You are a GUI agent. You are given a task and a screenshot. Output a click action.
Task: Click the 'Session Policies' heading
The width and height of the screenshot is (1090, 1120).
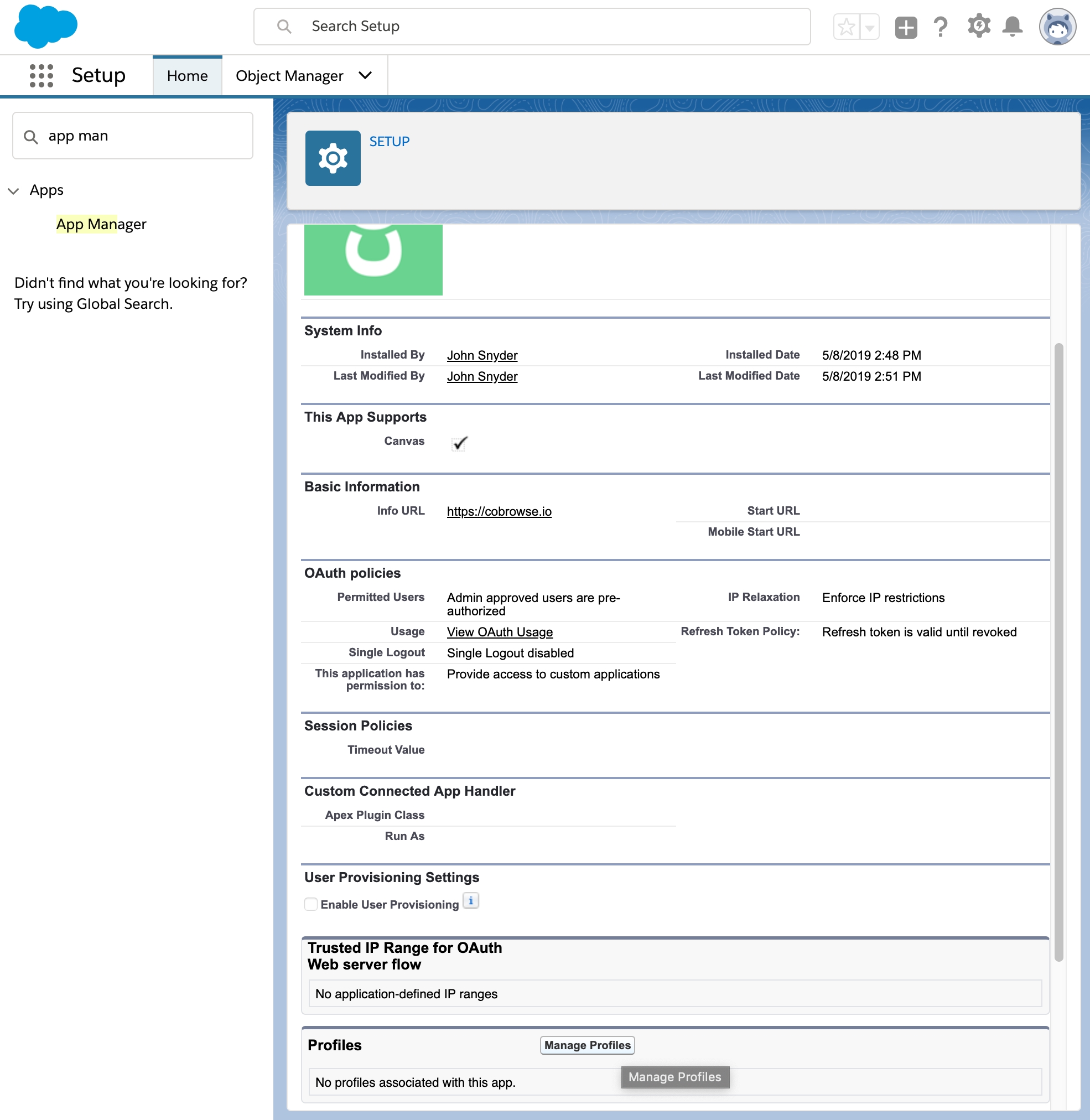pyautogui.click(x=358, y=726)
